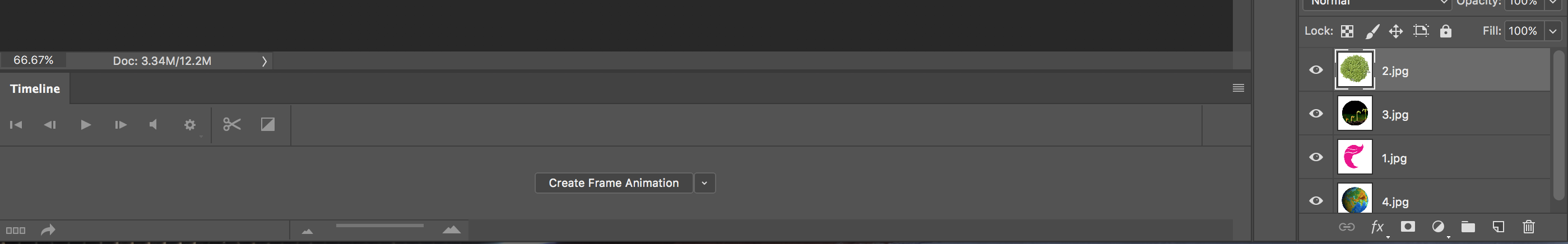The width and height of the screenshot is (1568, 244).
Task: Click the transition icon in Timeline
Action: [268, 125]
